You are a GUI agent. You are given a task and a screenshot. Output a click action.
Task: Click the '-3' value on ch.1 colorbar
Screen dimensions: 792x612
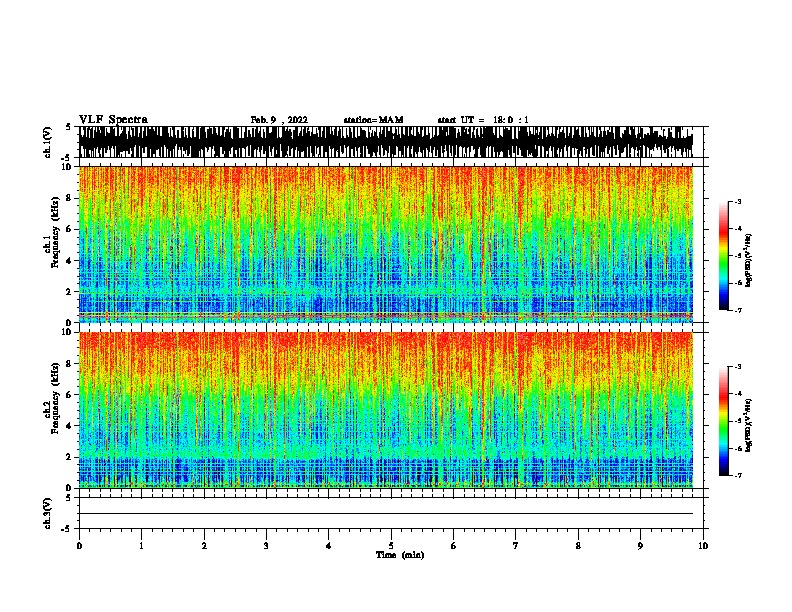737,201
